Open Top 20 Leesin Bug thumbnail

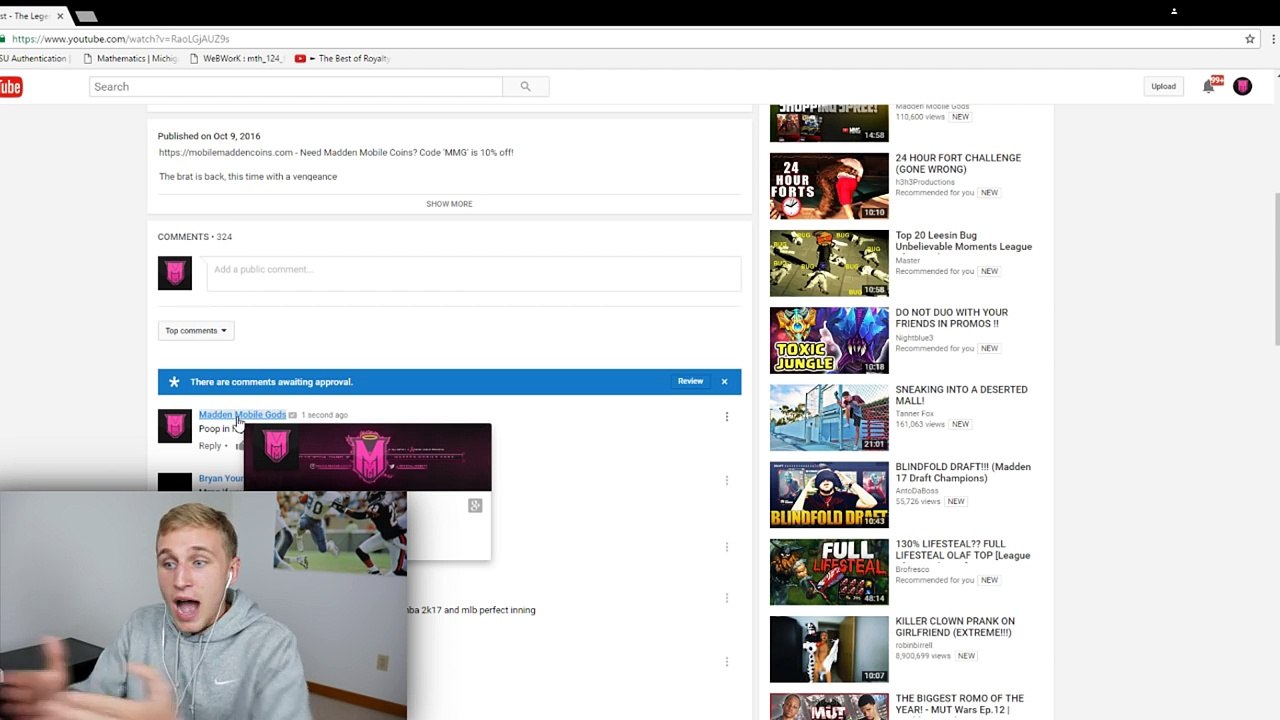click(829, 263)
